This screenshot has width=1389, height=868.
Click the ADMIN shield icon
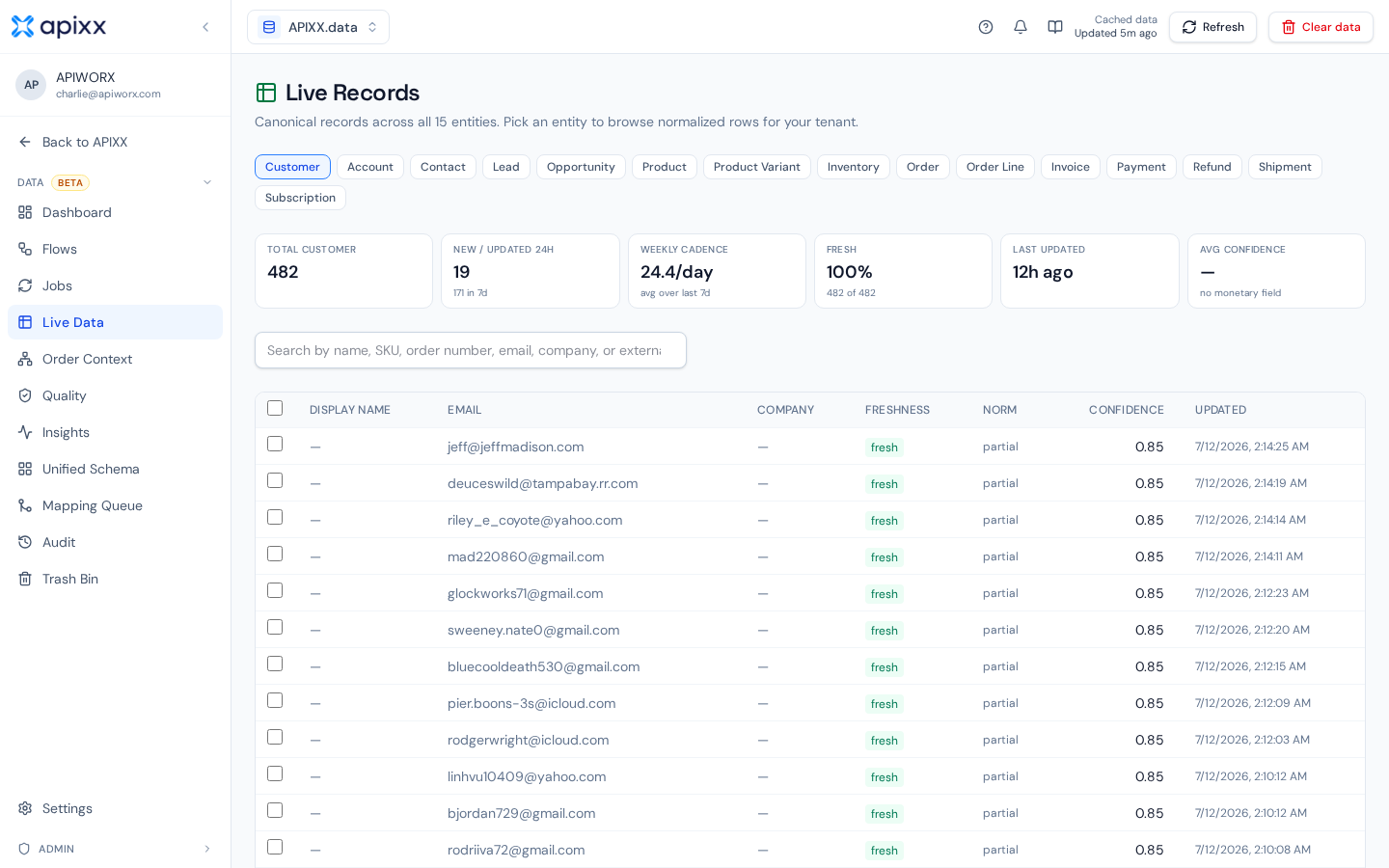click(24, 849)
